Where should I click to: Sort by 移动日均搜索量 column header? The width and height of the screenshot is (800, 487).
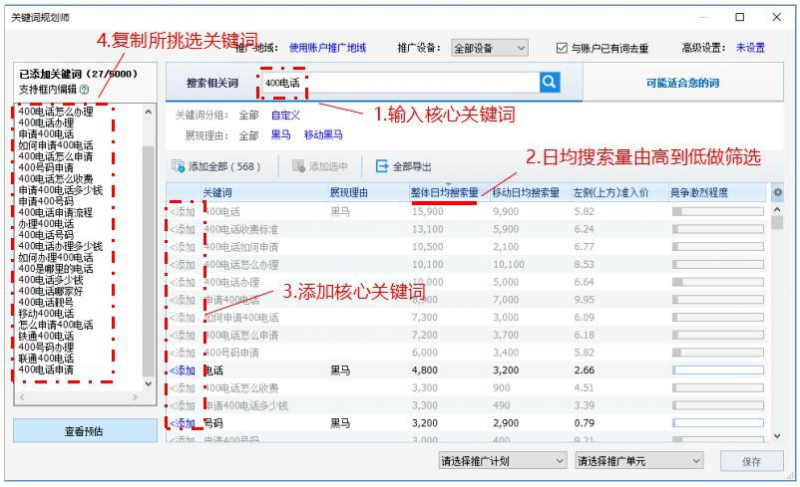pos(526,192)
